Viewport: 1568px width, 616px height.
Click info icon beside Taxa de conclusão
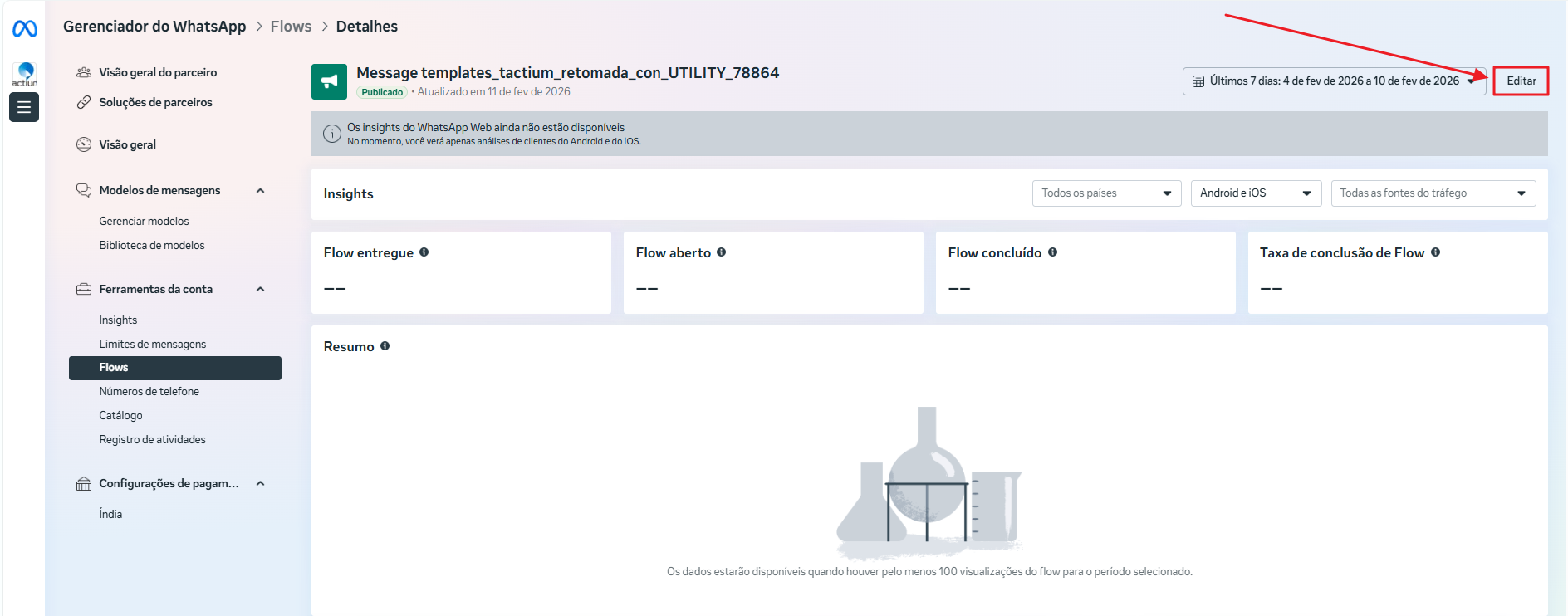pyautogui.click(x=1435, y=252)
